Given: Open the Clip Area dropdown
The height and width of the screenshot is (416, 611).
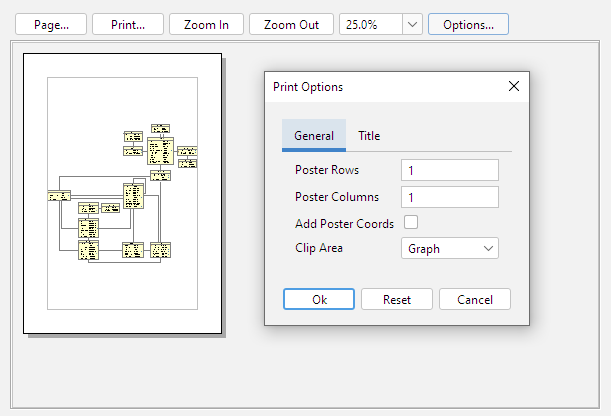Looking at the screenshot, I should click(449, 248).
